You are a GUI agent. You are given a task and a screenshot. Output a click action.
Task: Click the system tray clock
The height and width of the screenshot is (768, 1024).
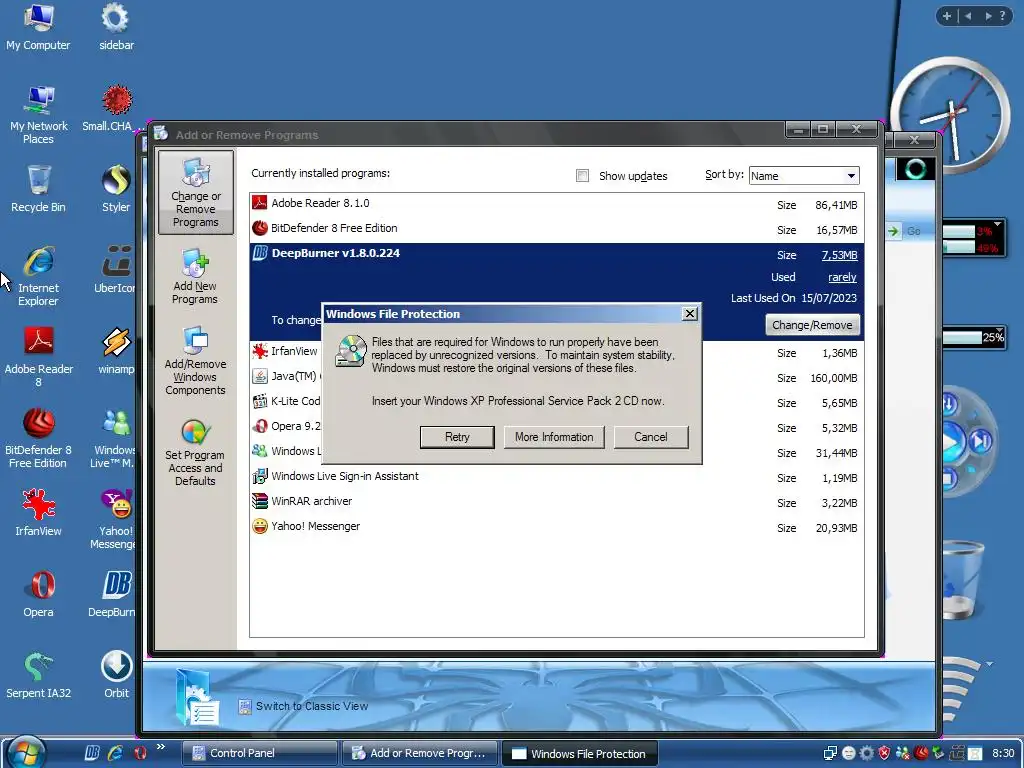point(1003,753)
